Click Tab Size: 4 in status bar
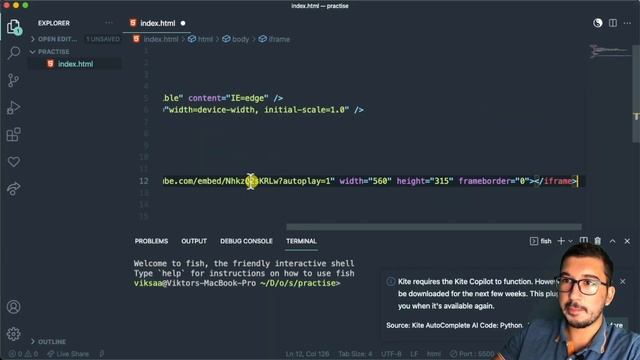Viewport: 640px width, 360px height. pos(355,354)
